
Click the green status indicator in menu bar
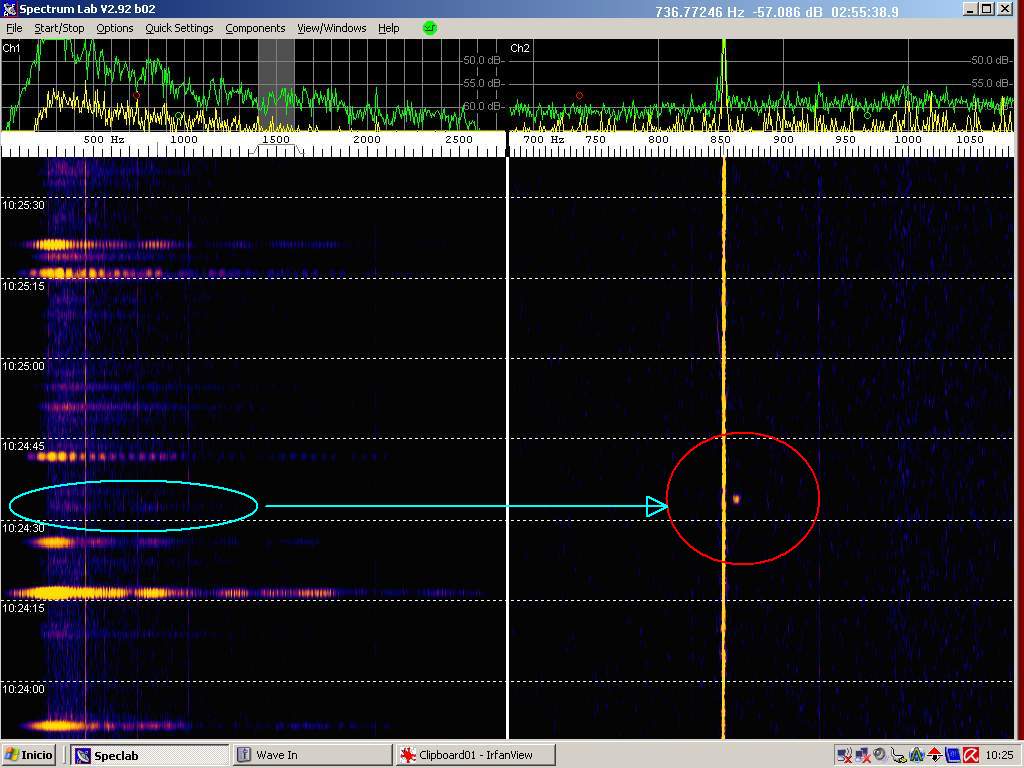pos(430,28)
